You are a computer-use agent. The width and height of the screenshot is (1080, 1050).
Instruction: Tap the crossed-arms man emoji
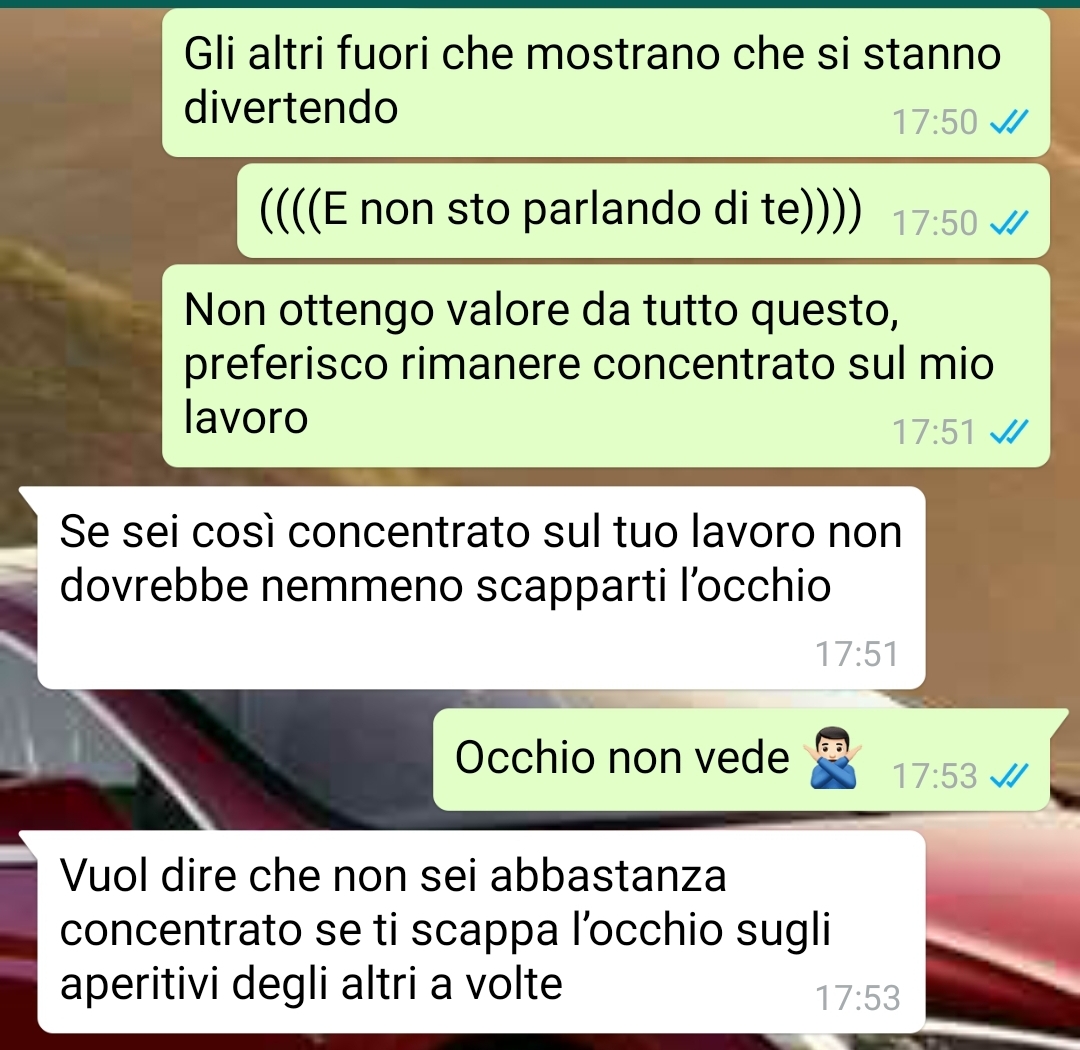click(x=833, y=757)
